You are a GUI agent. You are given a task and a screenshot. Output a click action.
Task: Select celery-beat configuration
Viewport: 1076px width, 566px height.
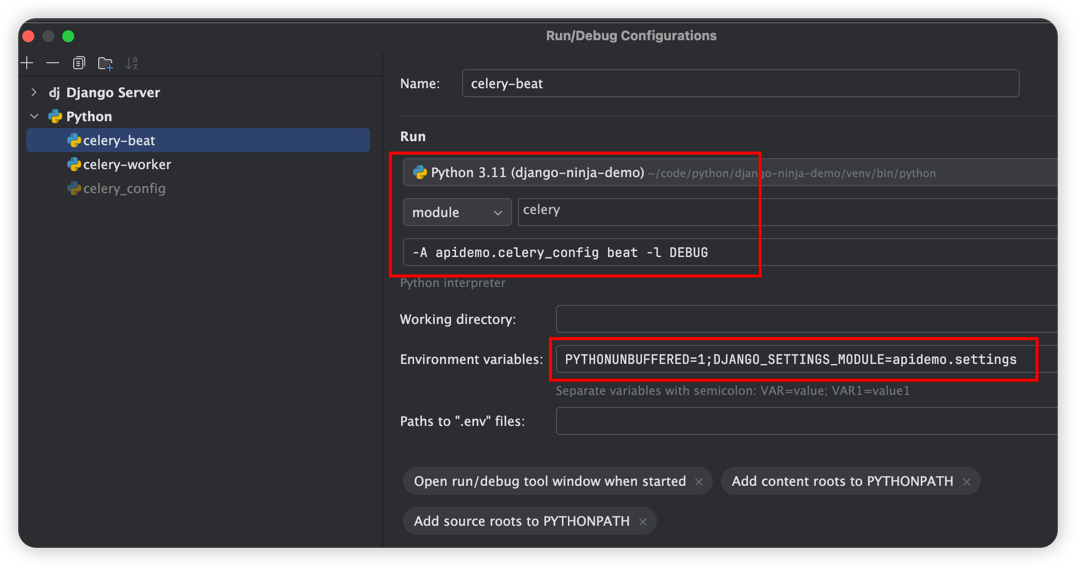tap(198, 140)
